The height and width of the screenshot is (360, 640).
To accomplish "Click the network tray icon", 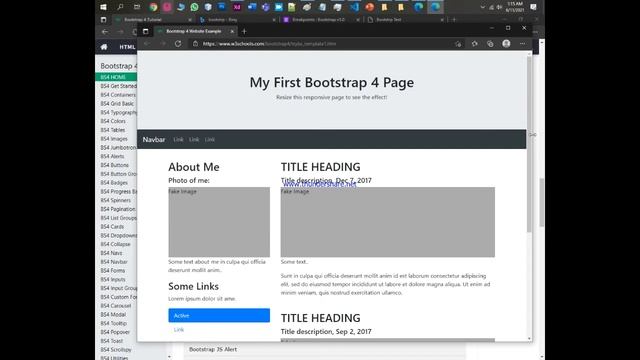I will coord(491,7).
